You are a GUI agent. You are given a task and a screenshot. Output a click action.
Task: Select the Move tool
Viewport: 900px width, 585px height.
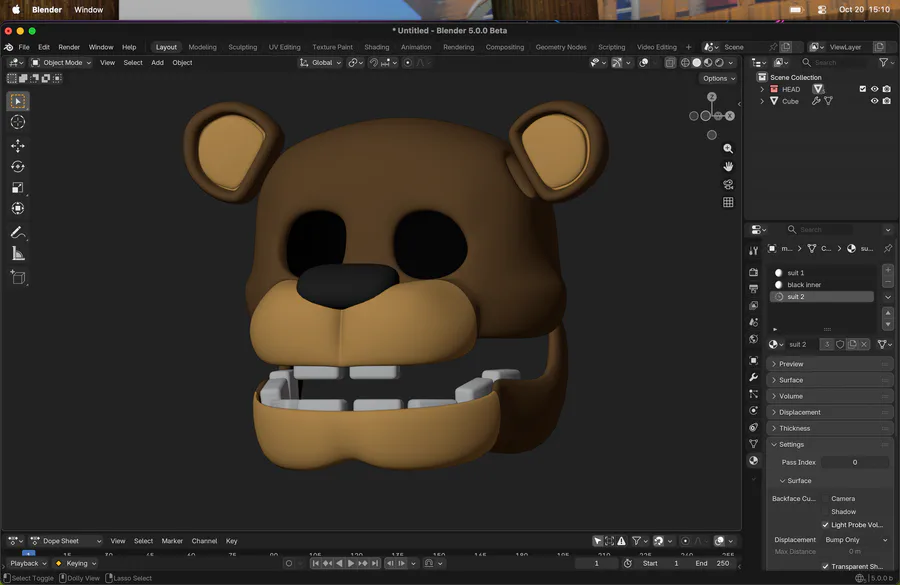tap(18, 146)
